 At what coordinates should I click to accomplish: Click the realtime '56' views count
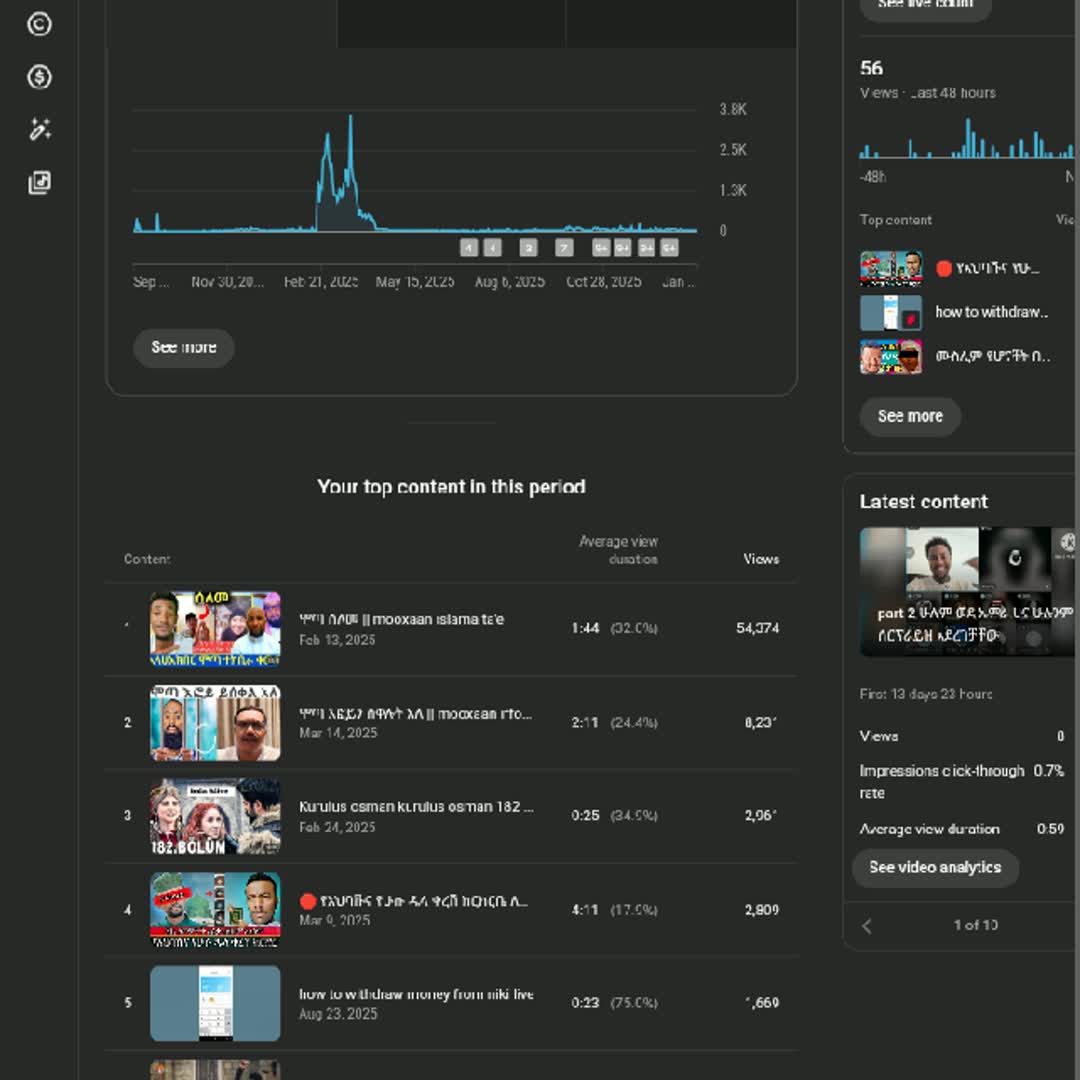[x=871, y=68]
